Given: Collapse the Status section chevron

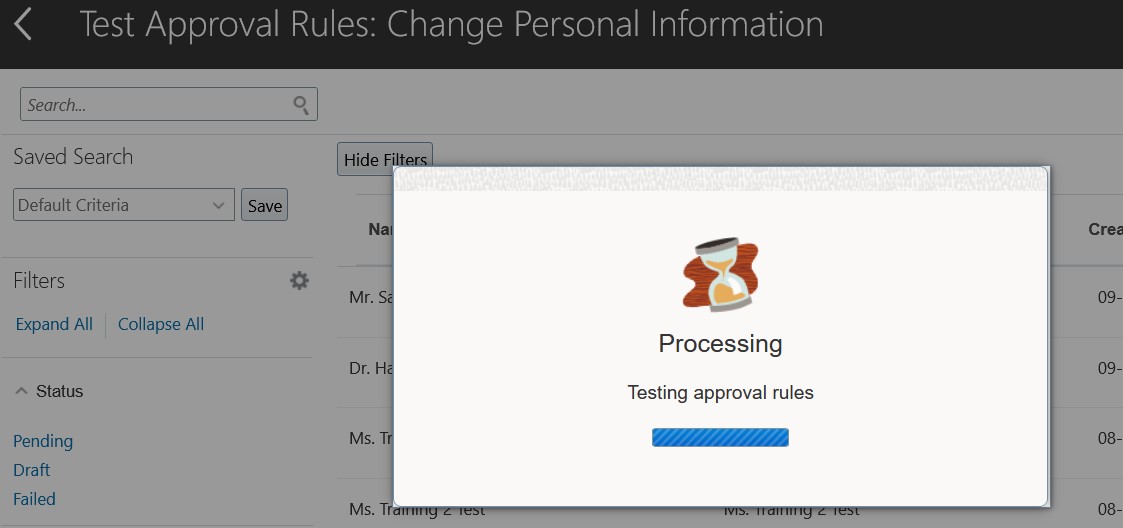Looking at the screenshot, I should [x=22, y=391].
